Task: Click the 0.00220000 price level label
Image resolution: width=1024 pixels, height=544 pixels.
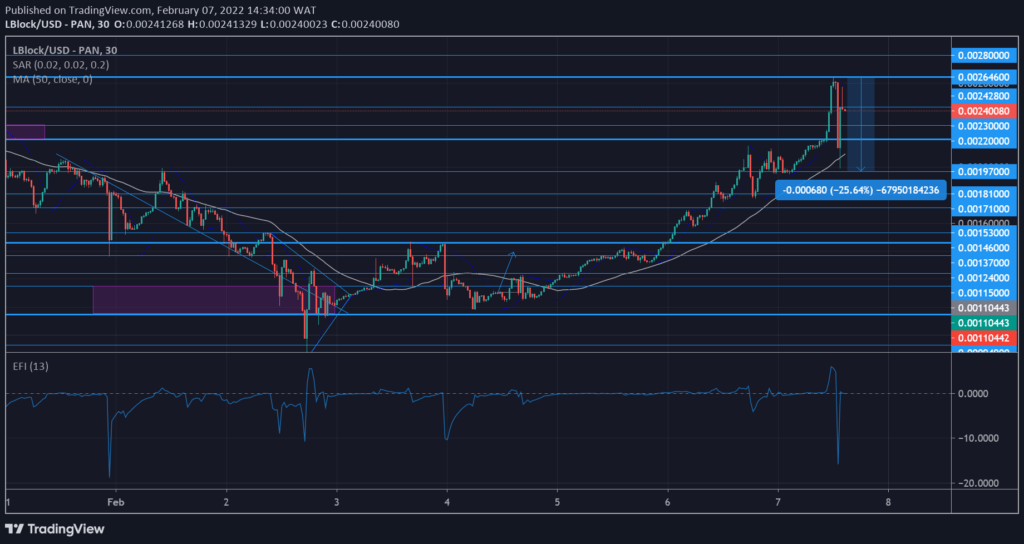Action: pos(983,141)
